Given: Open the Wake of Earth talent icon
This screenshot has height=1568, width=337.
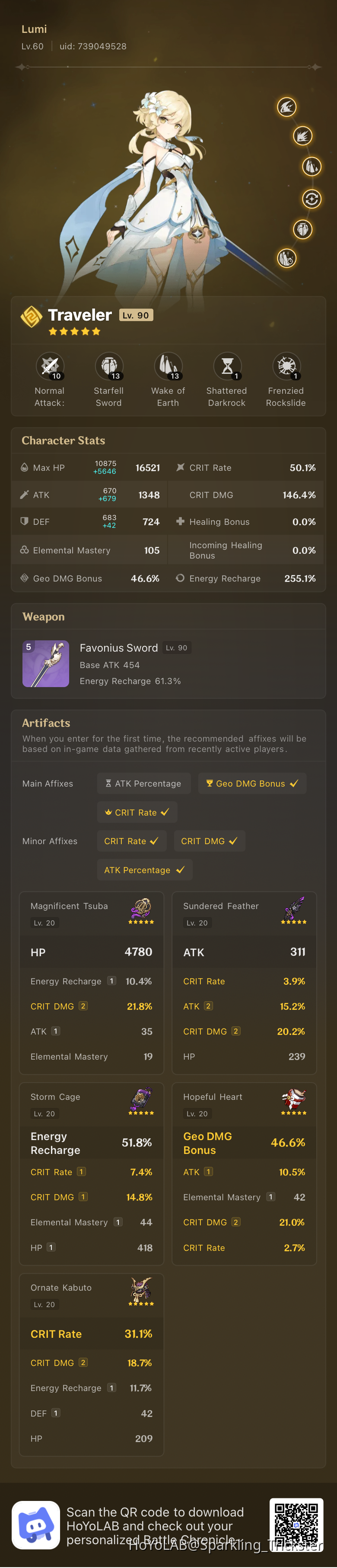Looking at the screenshot, I should pos(168,366).
